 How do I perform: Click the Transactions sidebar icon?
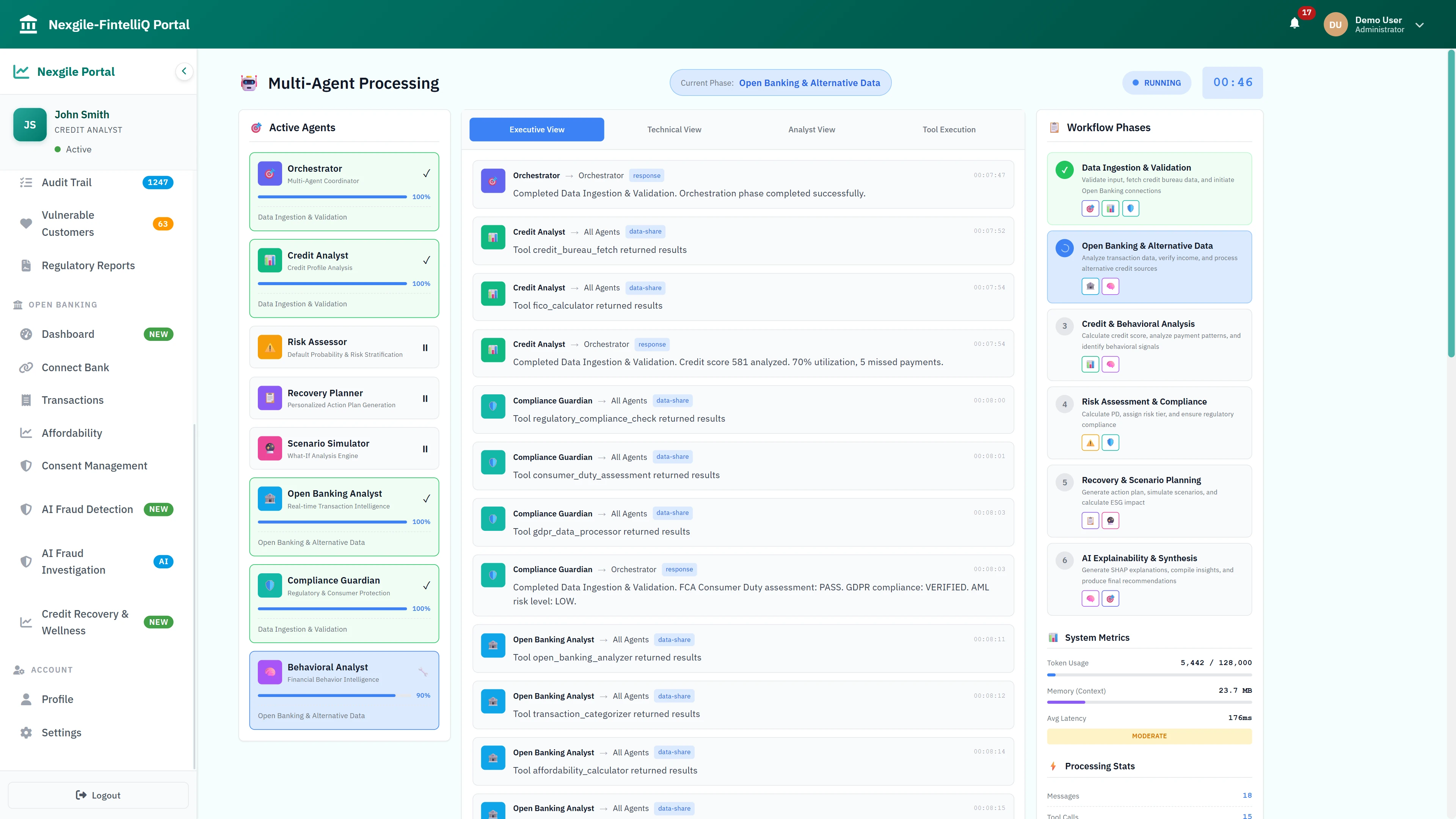pyautogui.click(x=26, y=400)
